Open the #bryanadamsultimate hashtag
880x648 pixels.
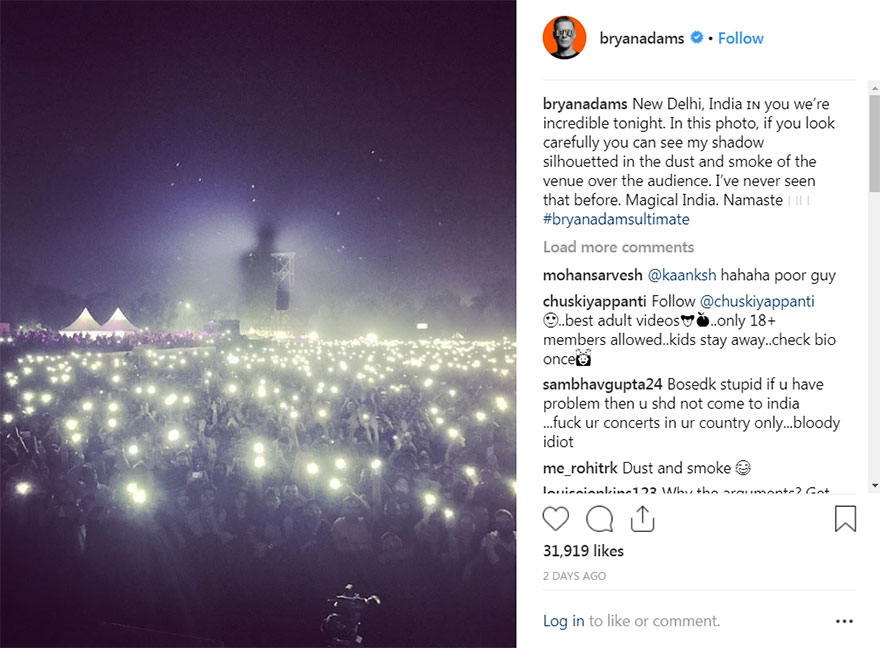point(616,219)
